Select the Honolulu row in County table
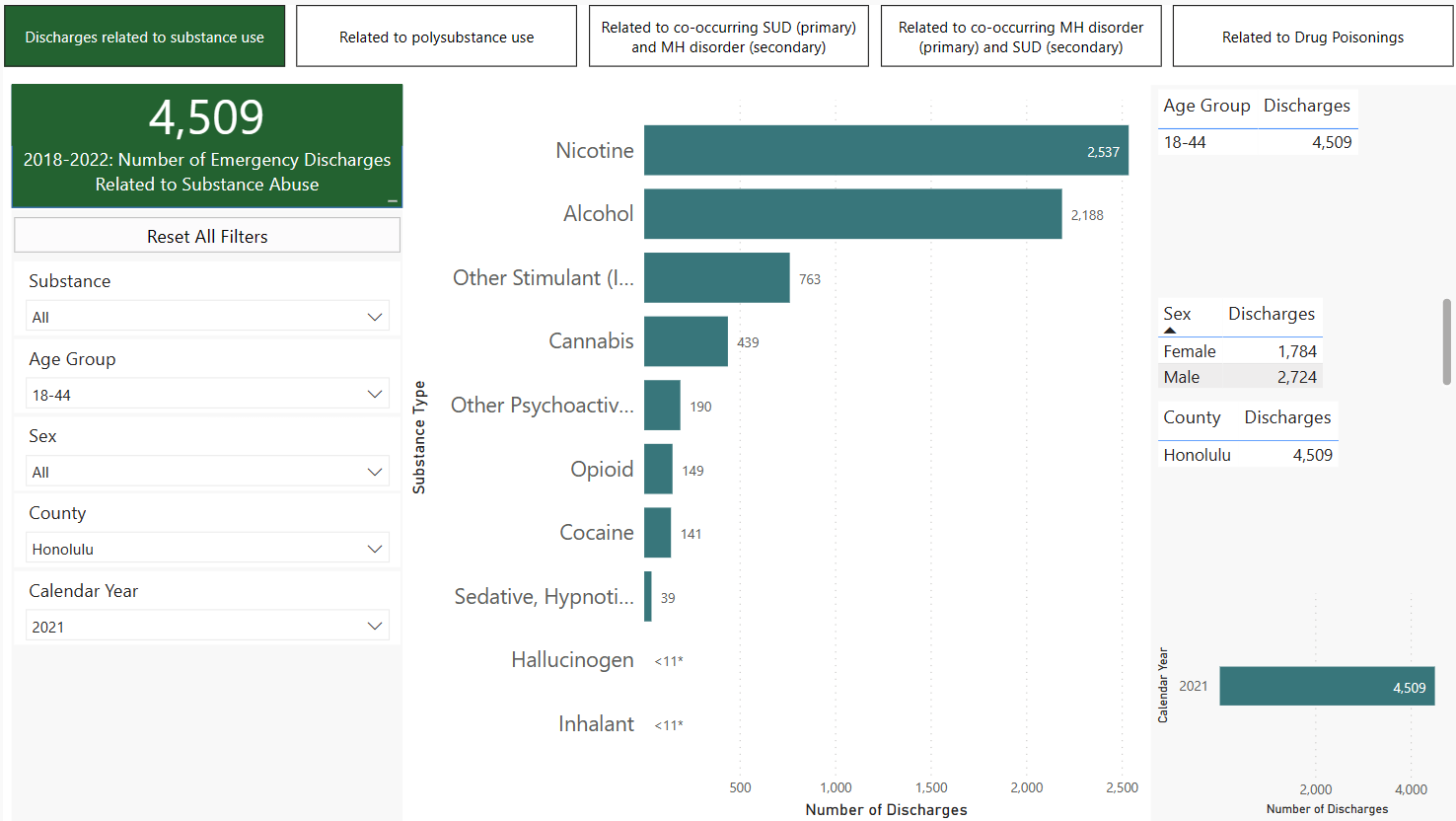The height and width of the screenshot is (821, 1456). [x=1247, y=455]
